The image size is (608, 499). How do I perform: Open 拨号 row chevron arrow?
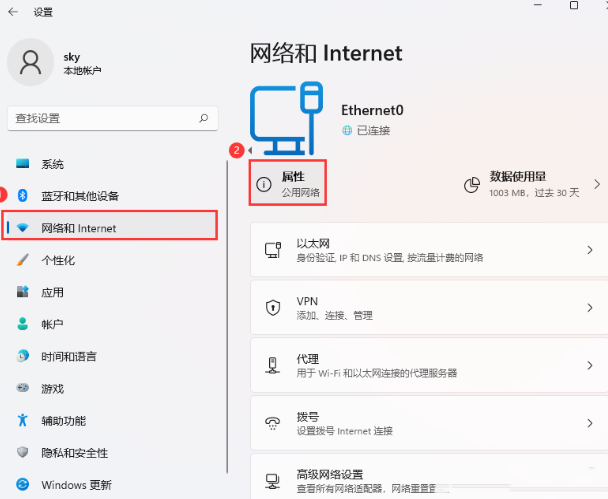pyautogui.click(x=590, y=423)
